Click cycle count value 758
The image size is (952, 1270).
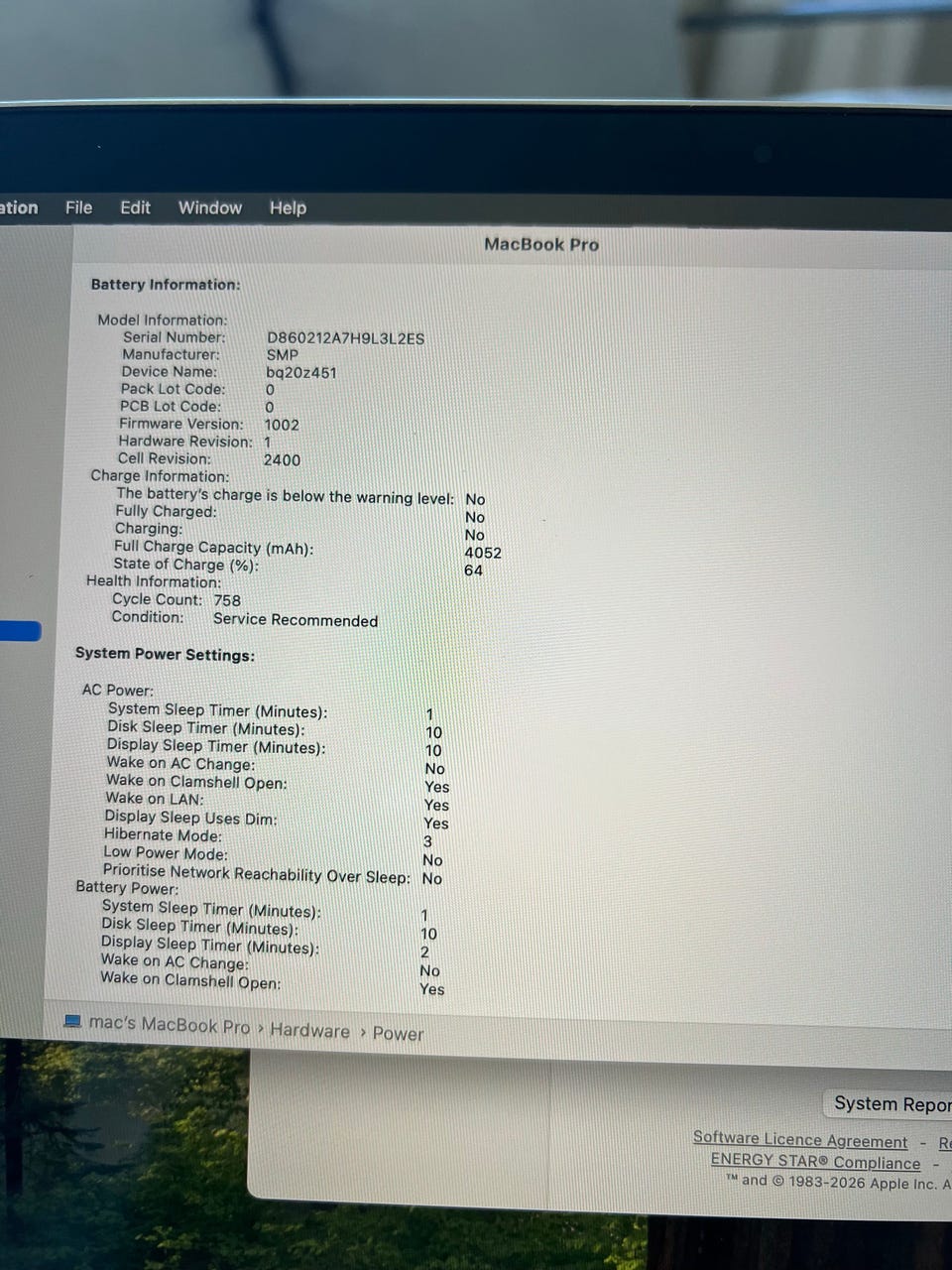(227, 600)
